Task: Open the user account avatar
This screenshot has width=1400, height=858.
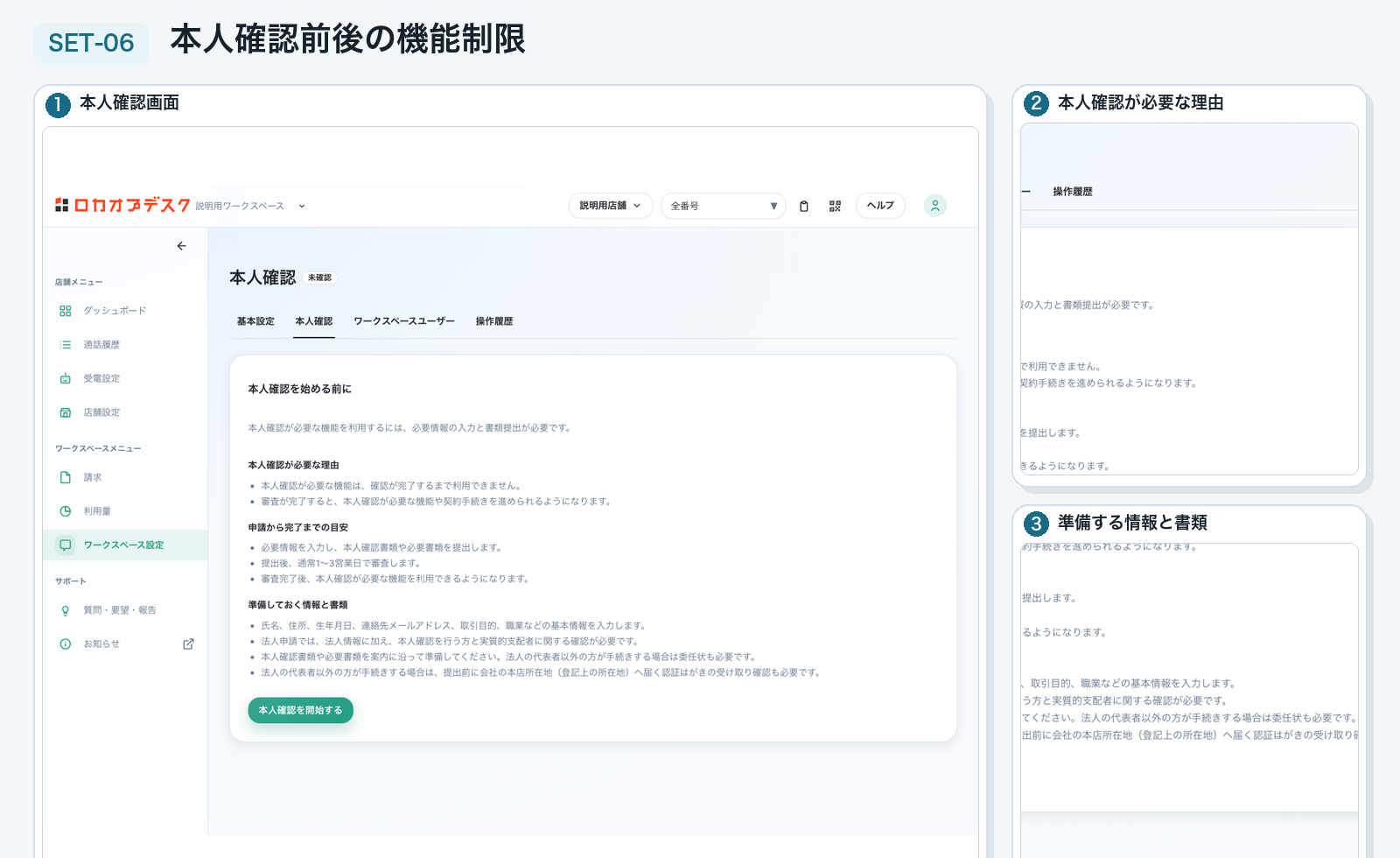Action: coord(935,206)
